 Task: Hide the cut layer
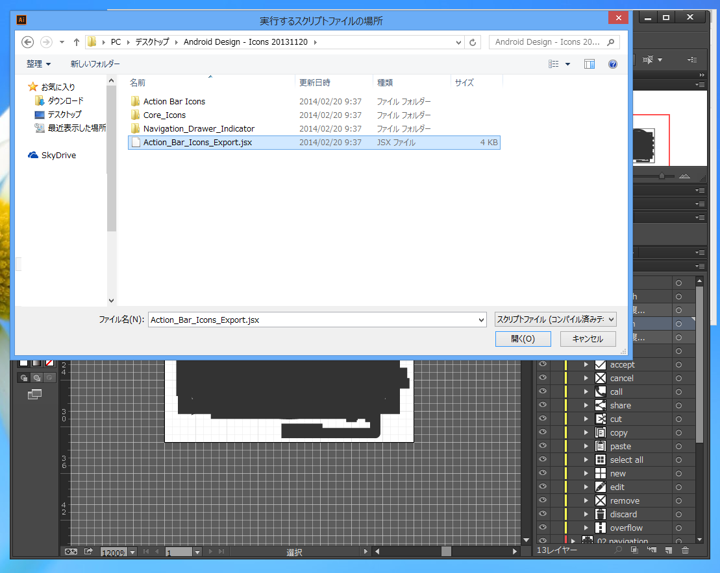point(543,419)
